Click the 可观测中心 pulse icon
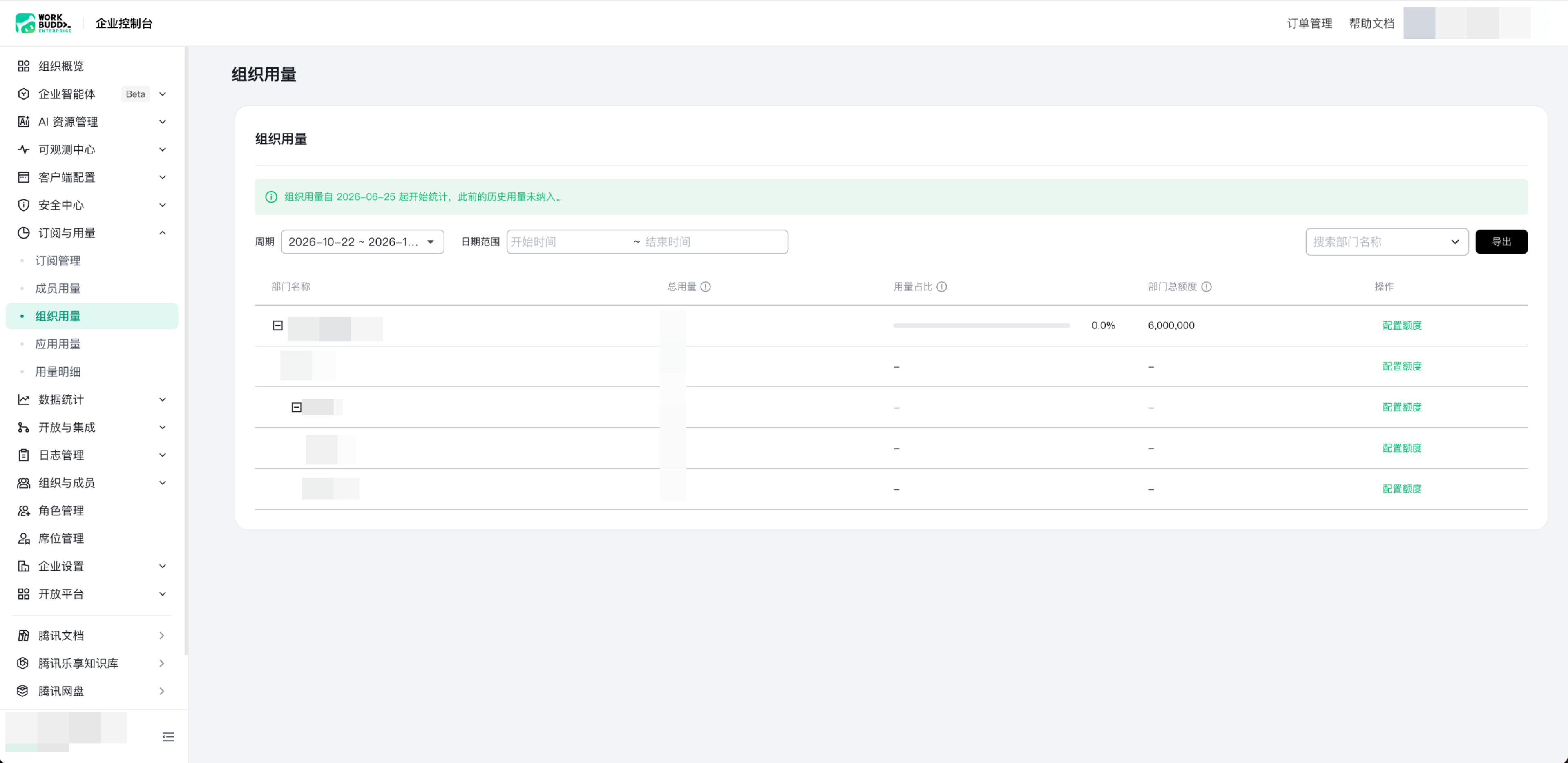 coord(23,149)
